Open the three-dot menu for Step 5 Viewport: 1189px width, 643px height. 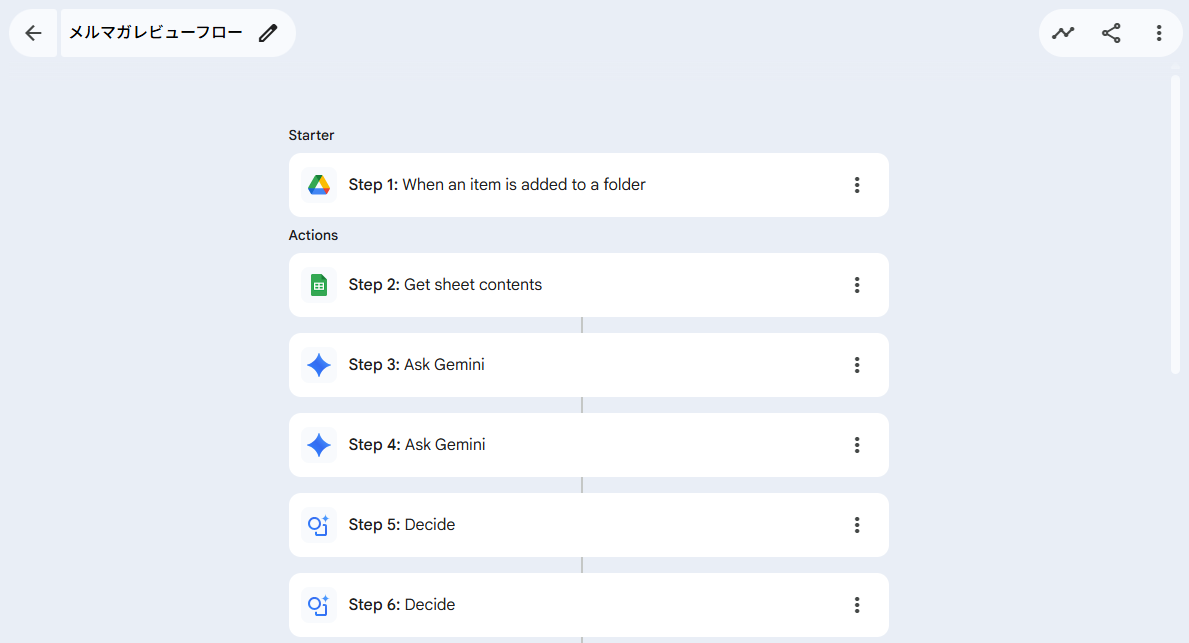coord(857,525)
